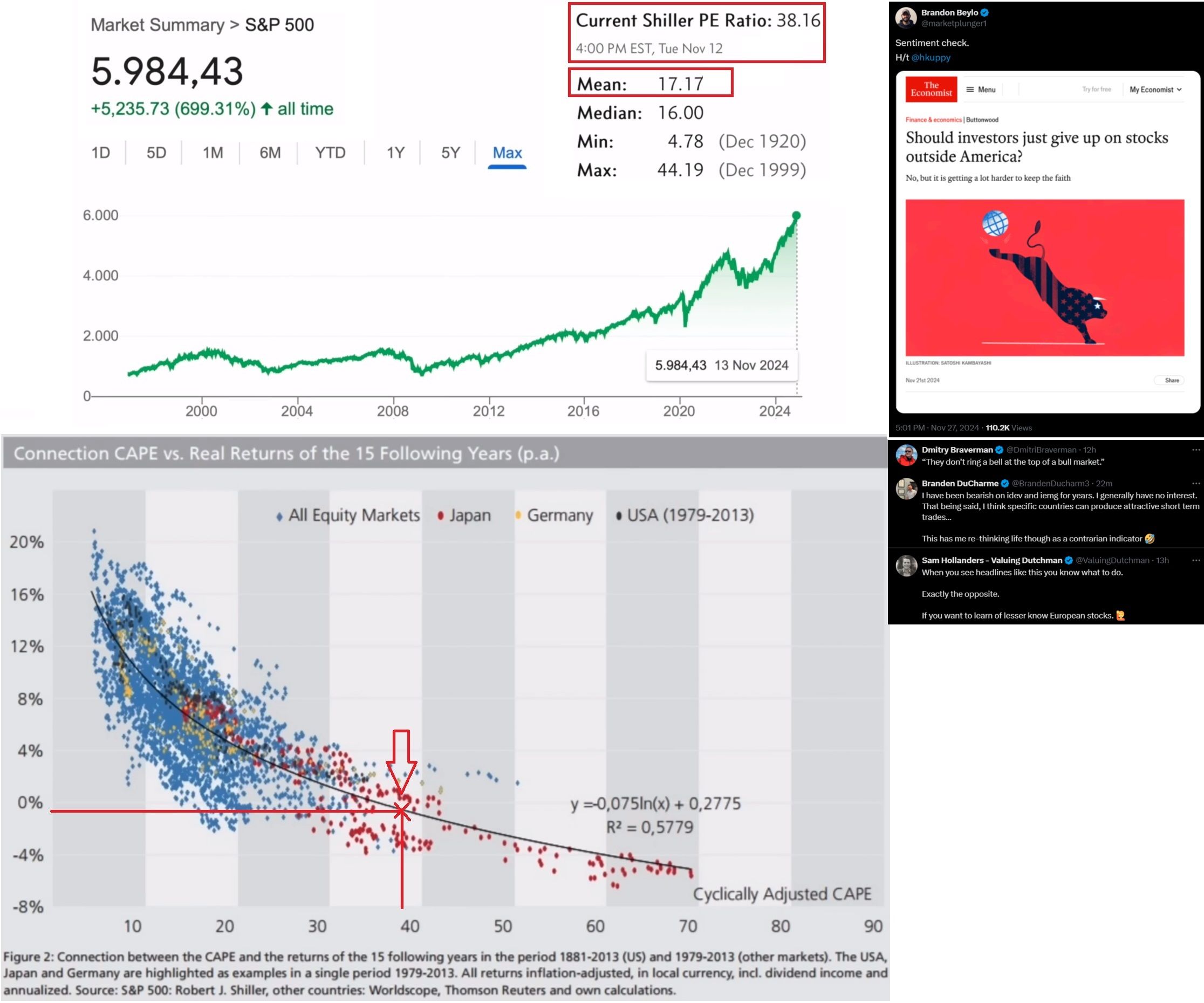Open the @DmitriBraverman handle
The width and height of the screenshot is (1204, 1003).
pos(1041,450)
